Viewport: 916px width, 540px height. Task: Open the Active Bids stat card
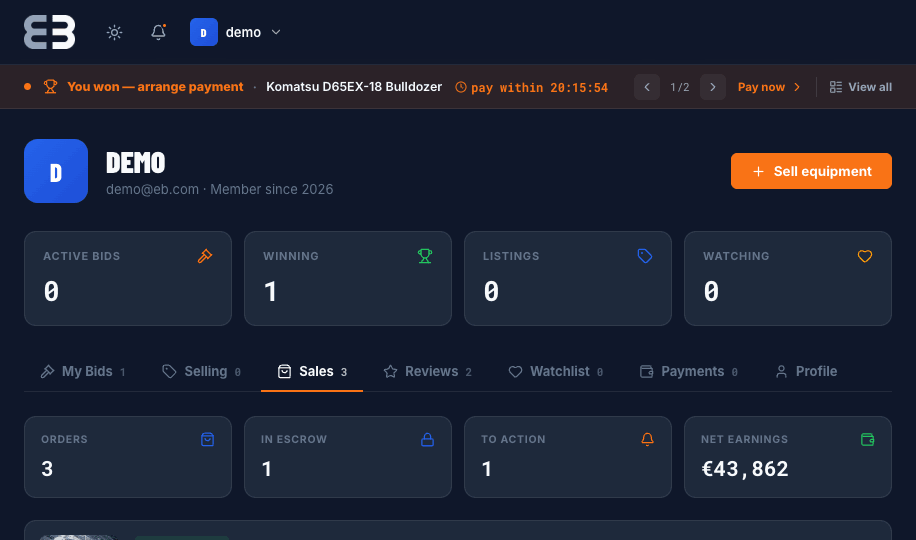pyautogui.click(x=128, y=278)
